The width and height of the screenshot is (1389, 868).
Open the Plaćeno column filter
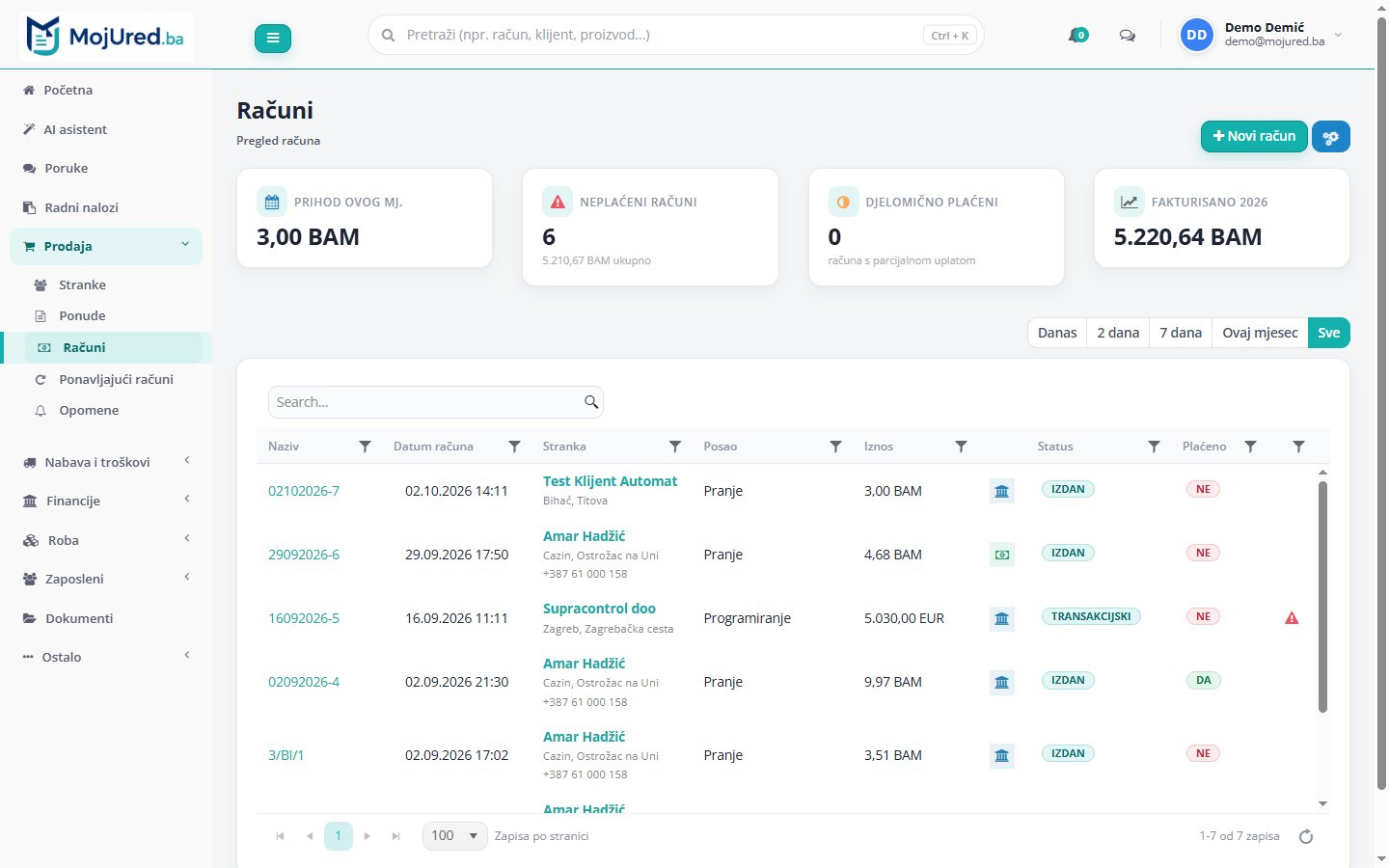coord(1250,447)
